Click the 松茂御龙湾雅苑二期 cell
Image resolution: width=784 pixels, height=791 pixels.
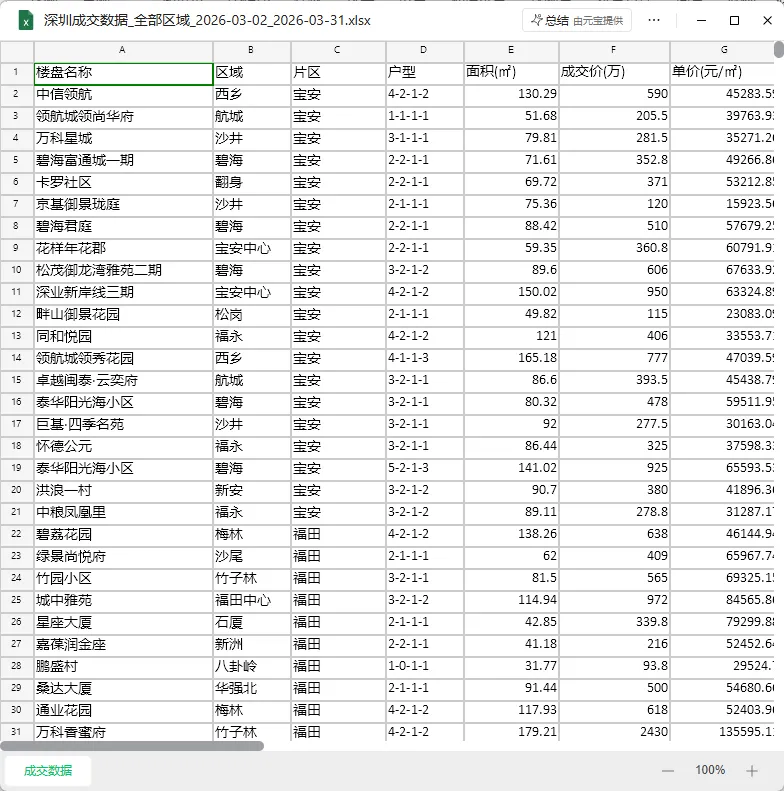point(123,270)
